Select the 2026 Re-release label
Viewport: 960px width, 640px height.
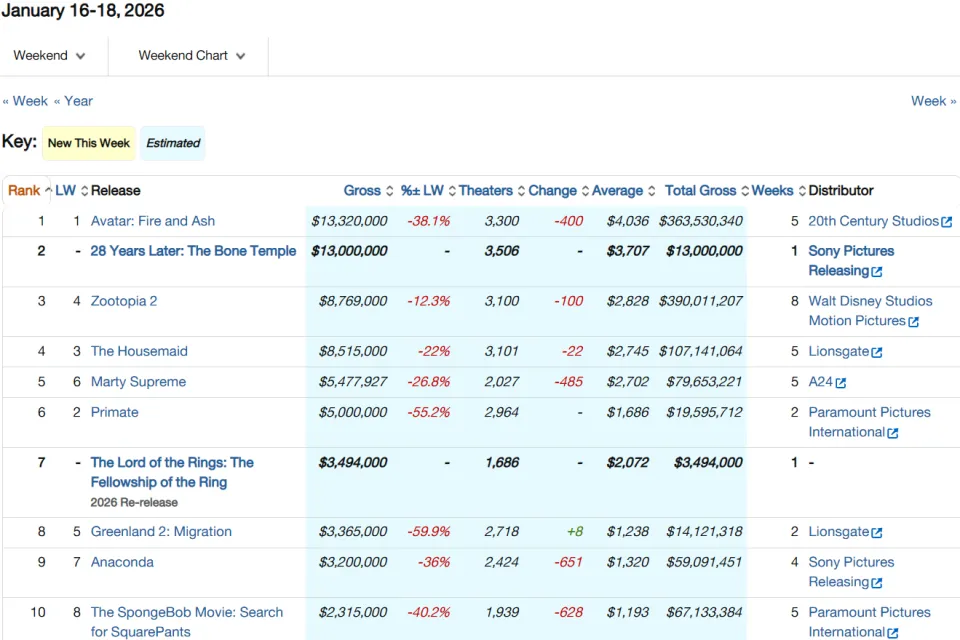134,502
